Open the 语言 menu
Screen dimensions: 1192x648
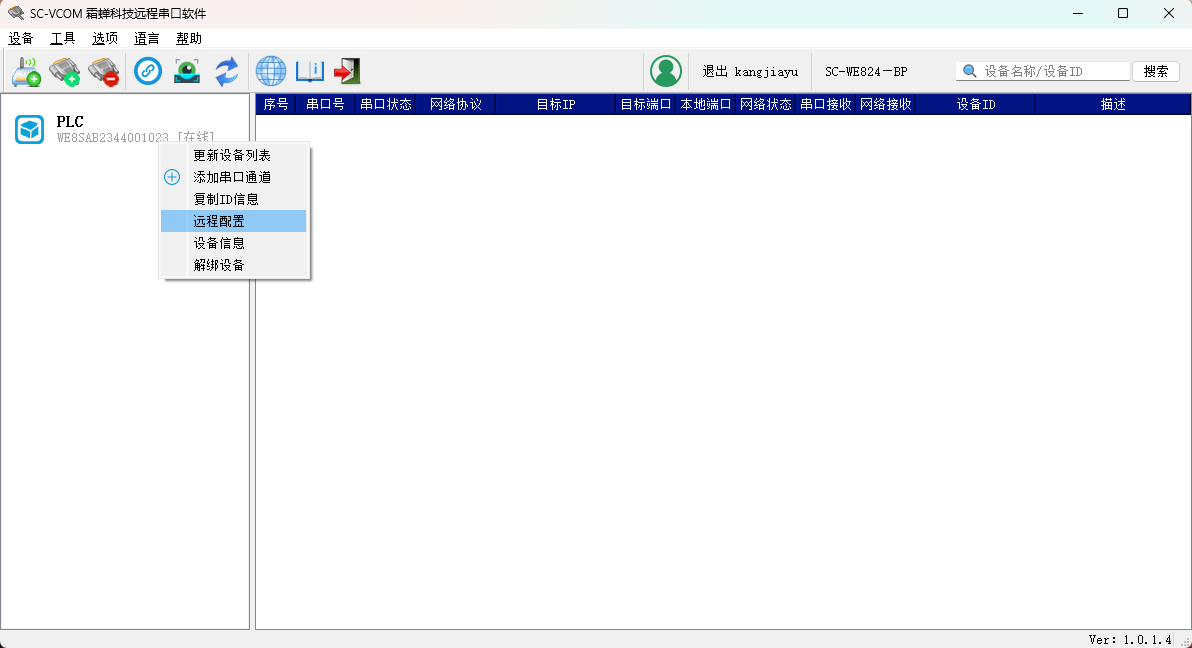(x=147, y=38)
